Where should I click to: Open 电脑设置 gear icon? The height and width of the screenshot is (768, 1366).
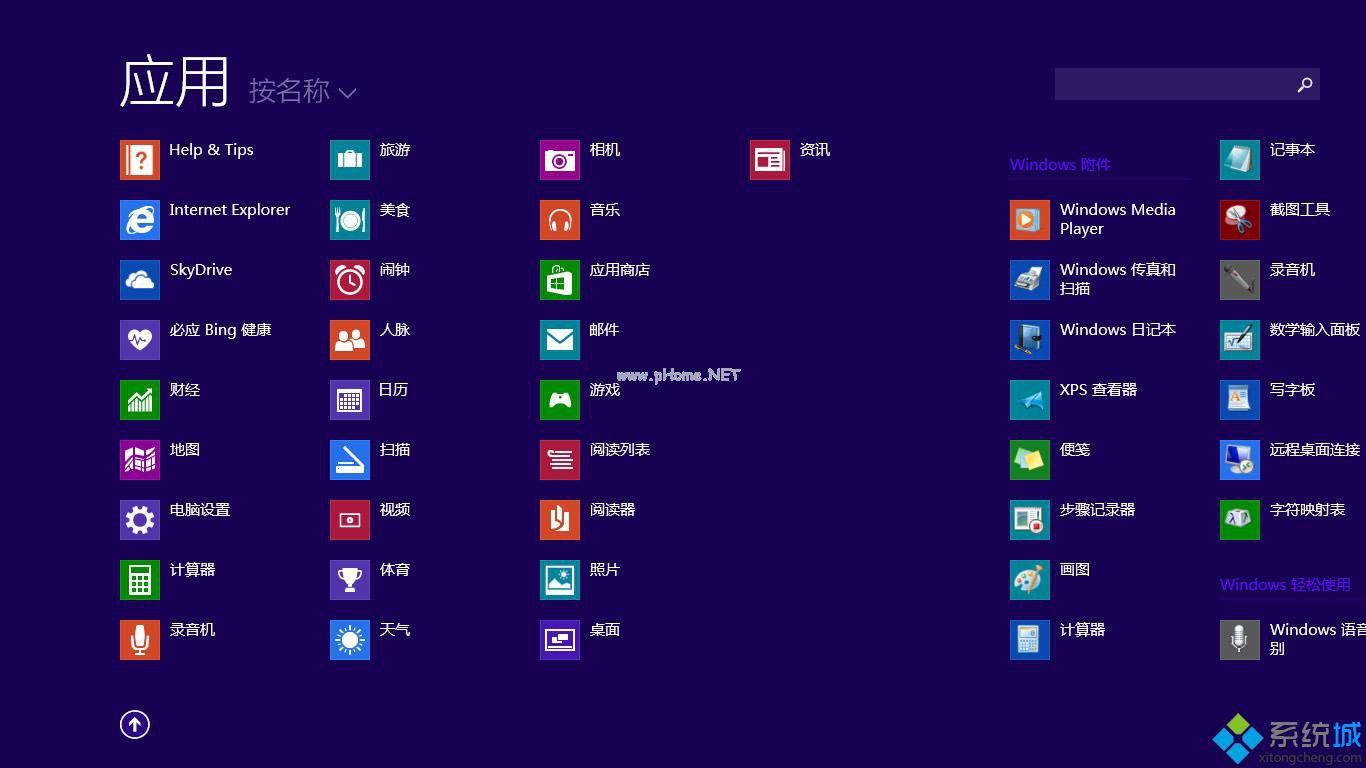pyautogui.click(x=140, y=520)
